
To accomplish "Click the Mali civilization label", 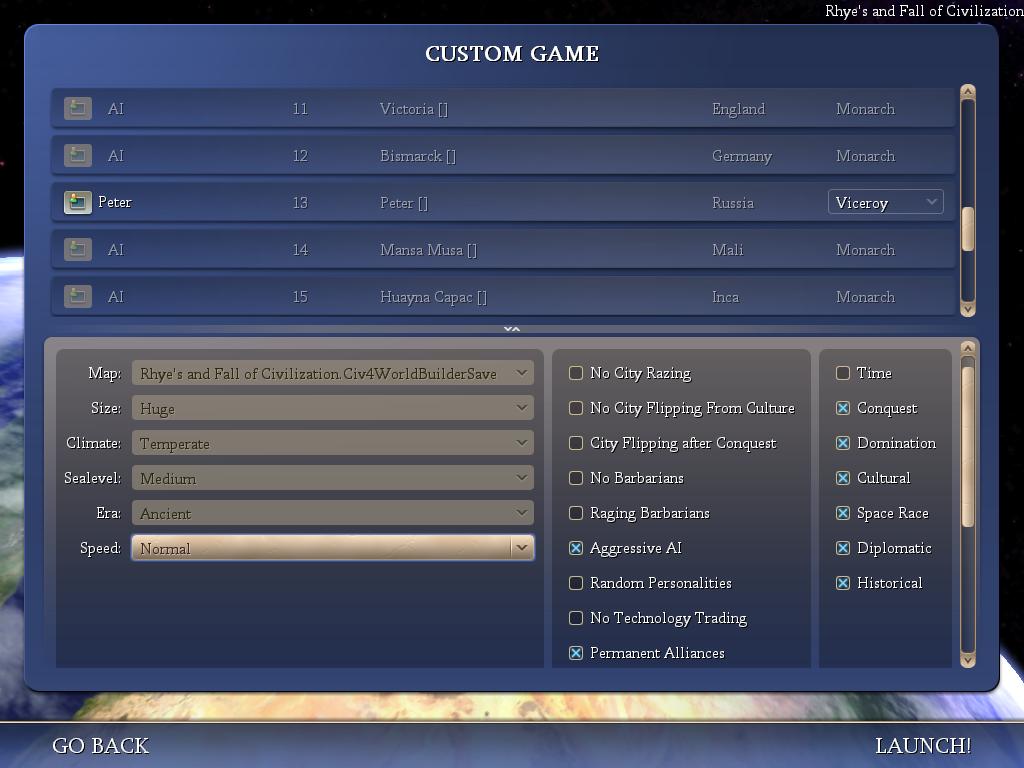I will click(x=728, y=250).
